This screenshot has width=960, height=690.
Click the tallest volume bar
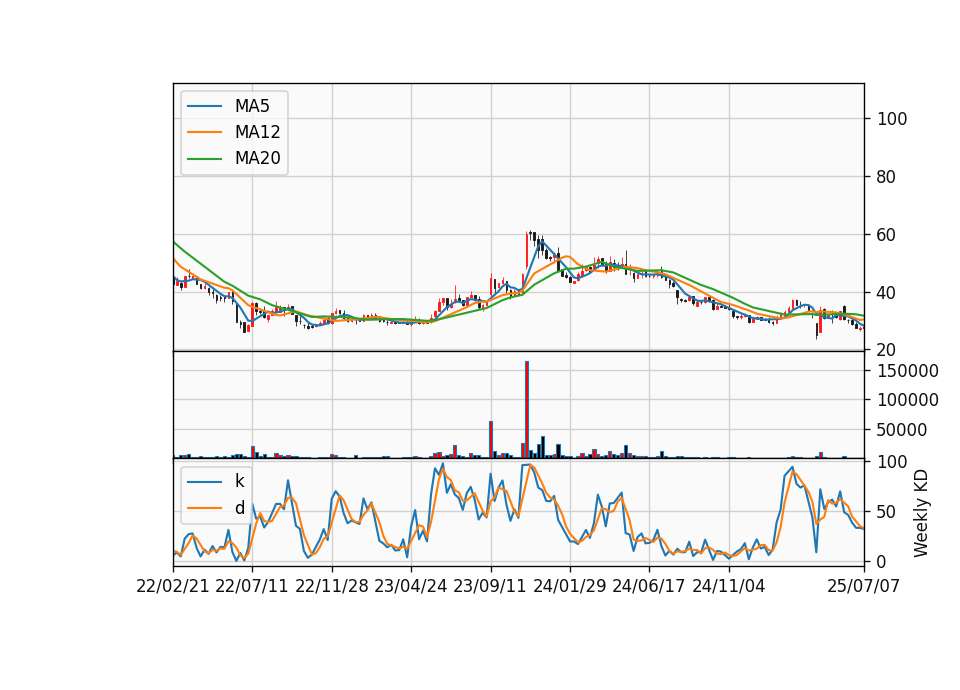coord(527,410)
